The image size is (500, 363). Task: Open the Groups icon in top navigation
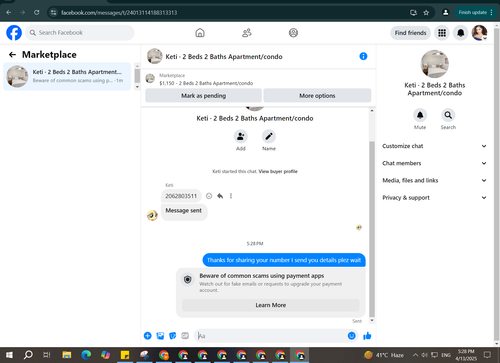tap(293, 33)
